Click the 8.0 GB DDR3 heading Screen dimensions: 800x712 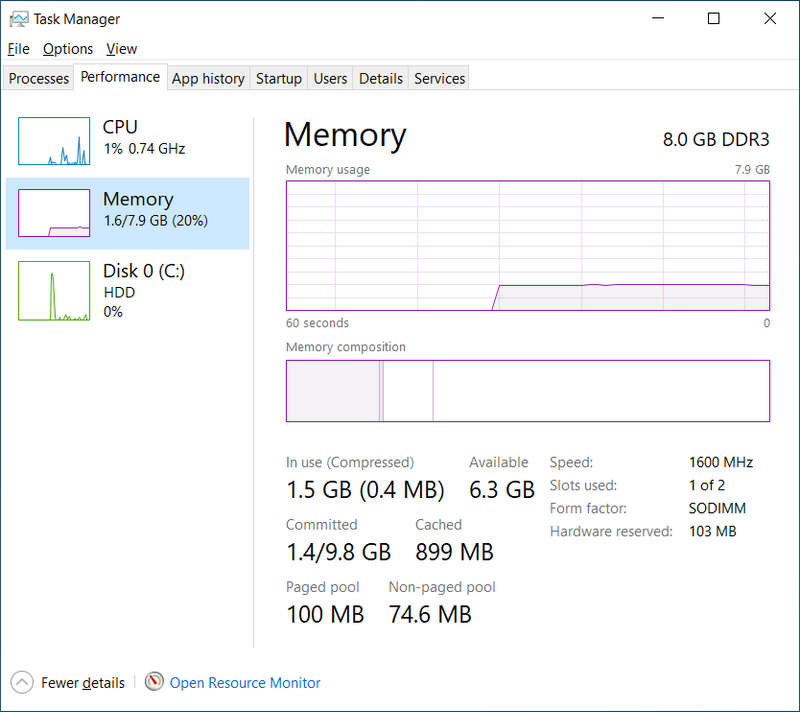click(x=716, y=139)
